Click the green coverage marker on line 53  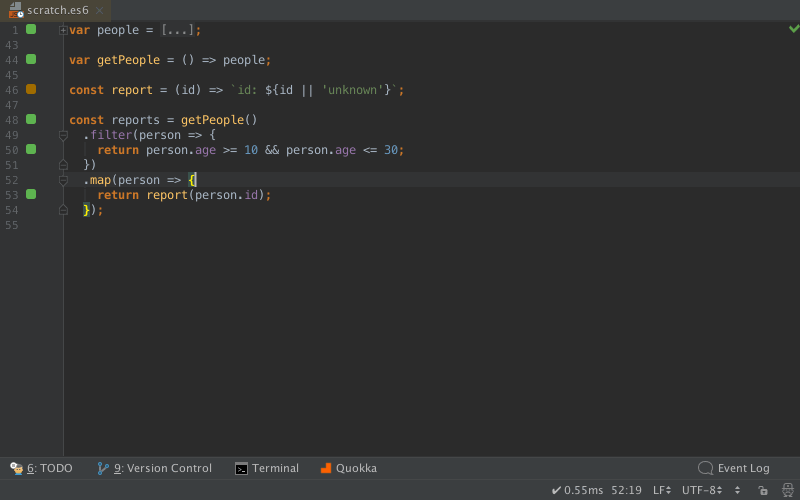pyautogui.click(x=31, y=194)
